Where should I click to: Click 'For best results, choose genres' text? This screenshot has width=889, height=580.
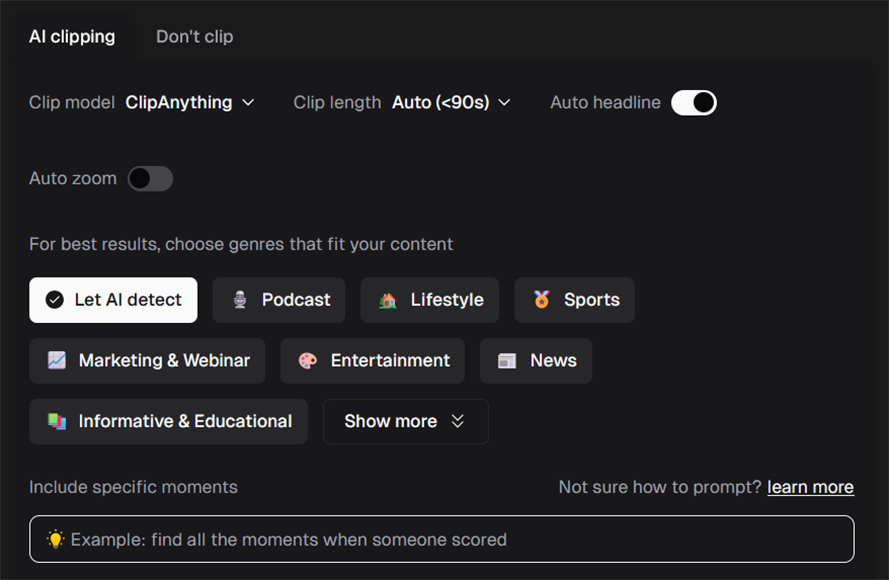241,244
